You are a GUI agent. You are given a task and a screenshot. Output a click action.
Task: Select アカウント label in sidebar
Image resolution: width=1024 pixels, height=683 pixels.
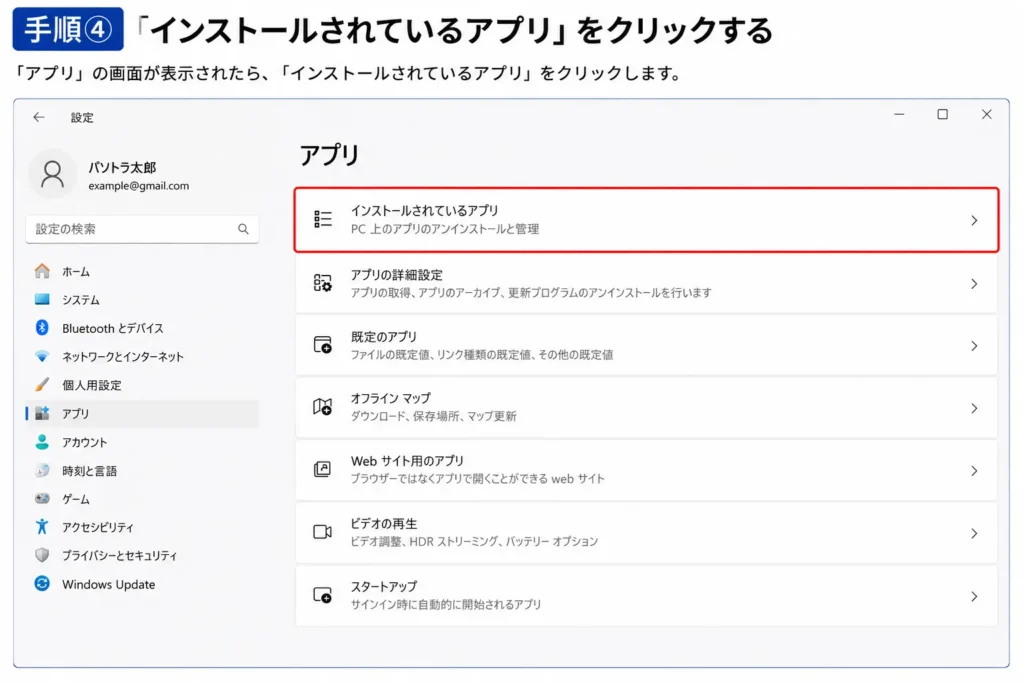coord(84,443)
